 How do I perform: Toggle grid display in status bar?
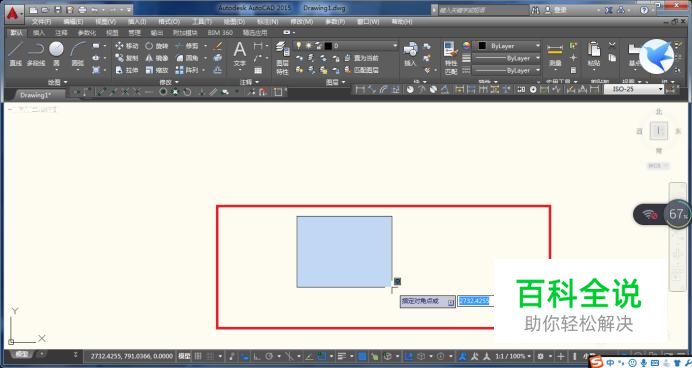(198, 356)
